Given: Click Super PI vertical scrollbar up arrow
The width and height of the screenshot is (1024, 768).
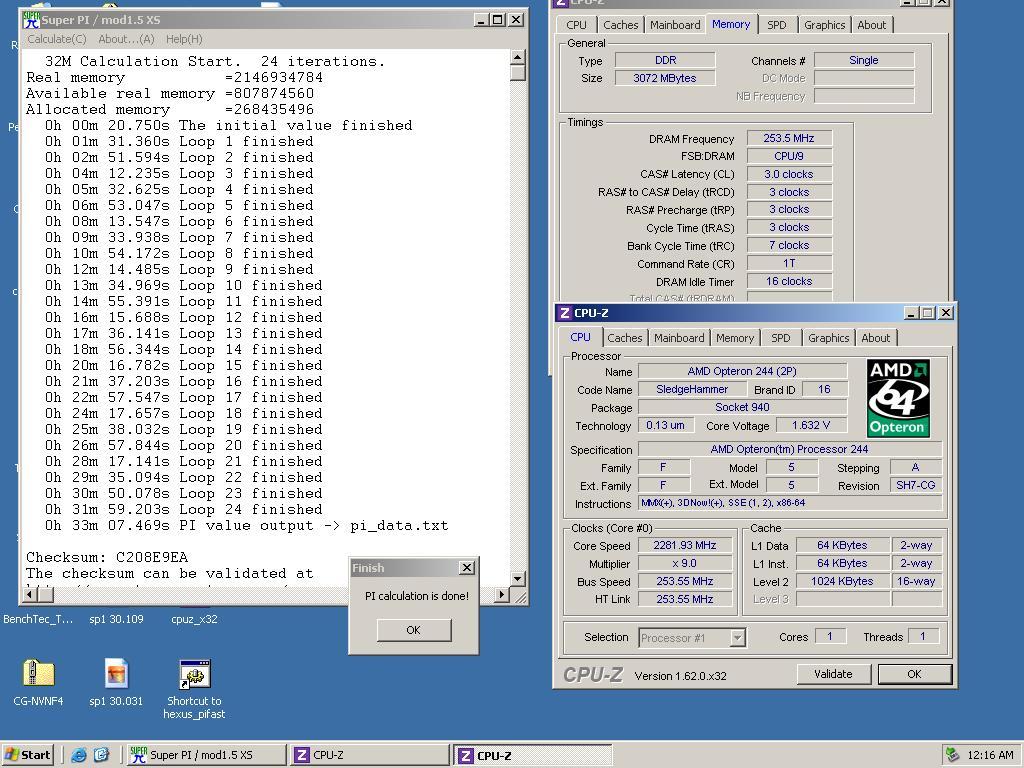Looking at the screenshot, I should tap(517, 57).
